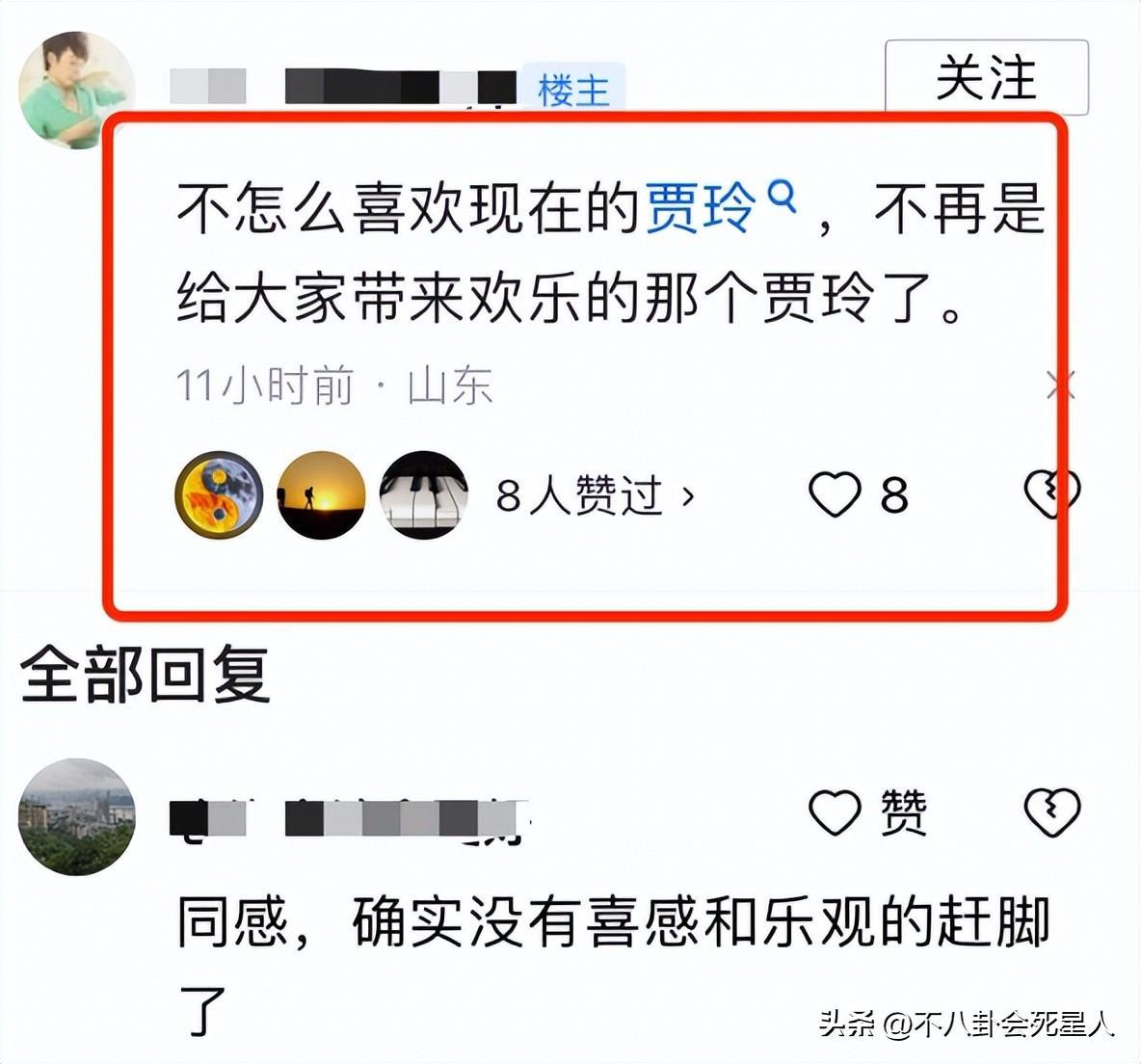Open the original poster's blurred username
Screen dimensions: 1141x1064
pyautogui.click(x=343, y=86)
